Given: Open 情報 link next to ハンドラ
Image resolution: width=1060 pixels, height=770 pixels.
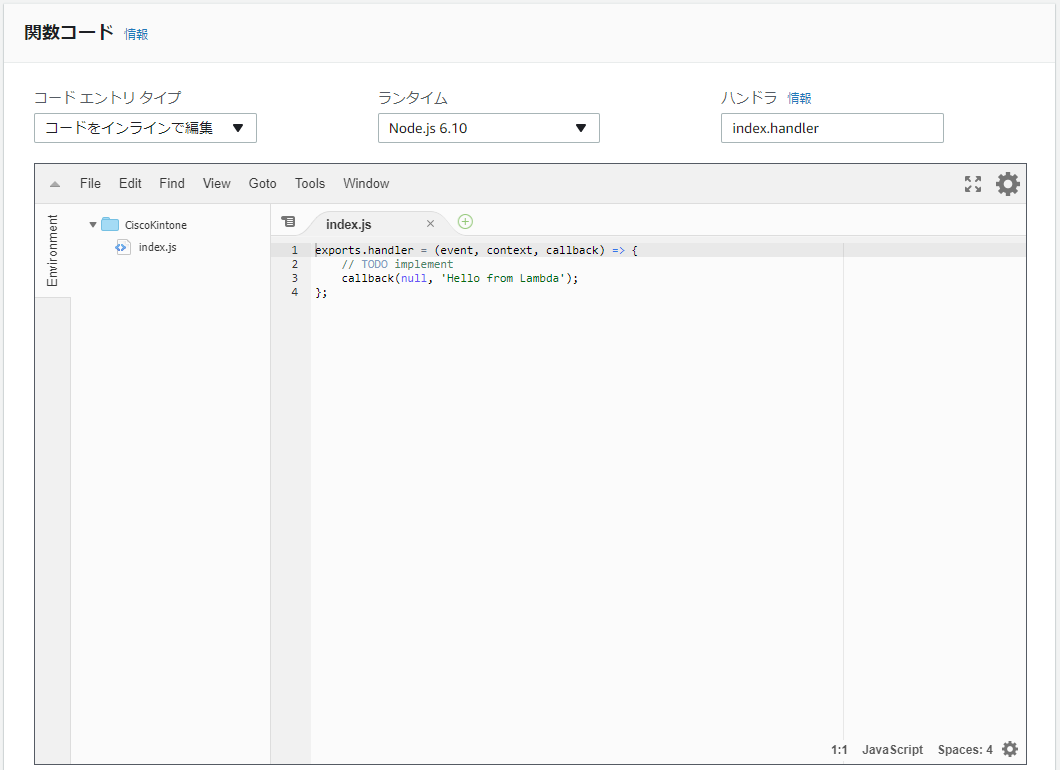Looking at the screenshot, I should [799, 99].
